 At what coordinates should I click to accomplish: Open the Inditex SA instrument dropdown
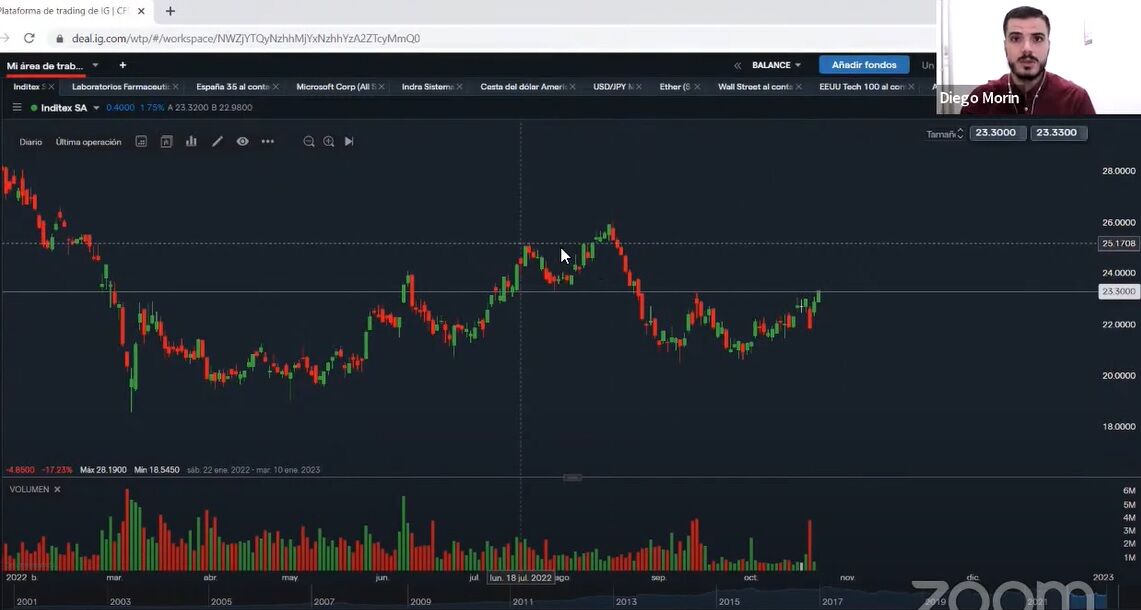[96, 108]
